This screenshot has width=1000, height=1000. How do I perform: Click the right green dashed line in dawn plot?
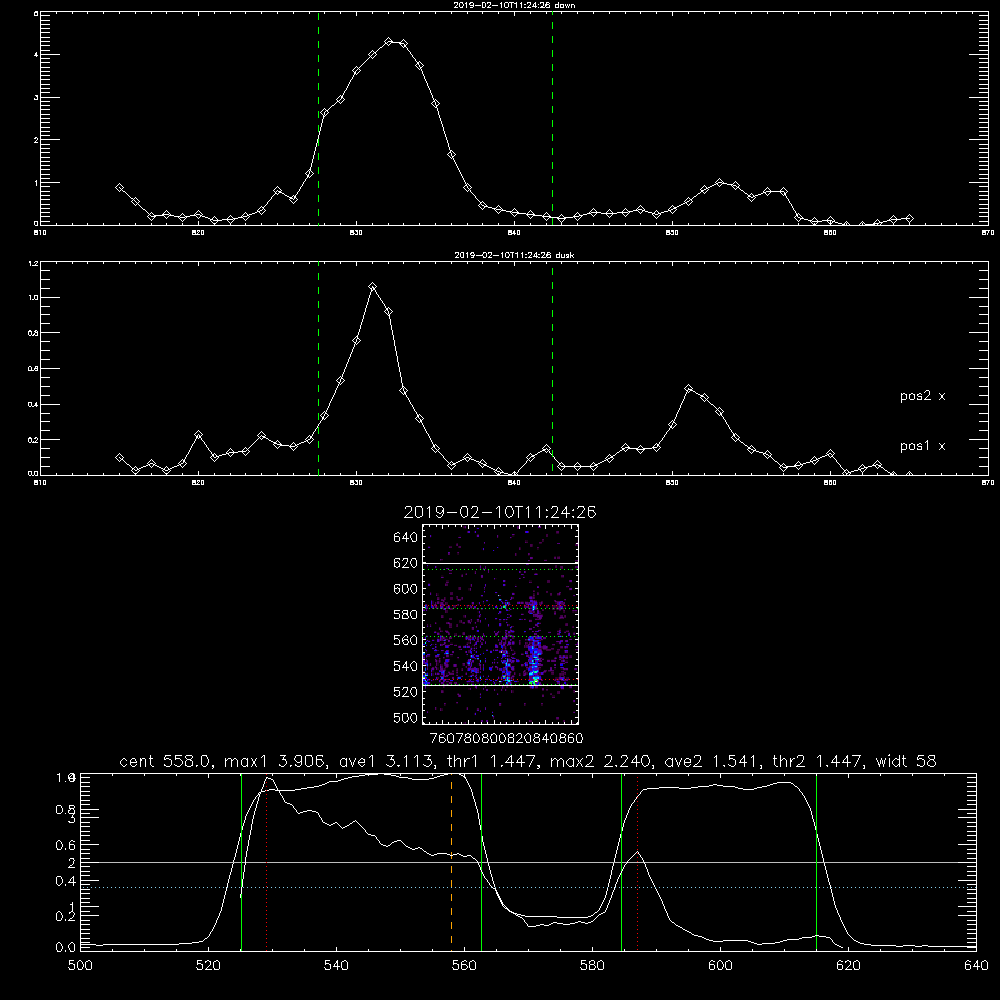[x=552, y=118]
